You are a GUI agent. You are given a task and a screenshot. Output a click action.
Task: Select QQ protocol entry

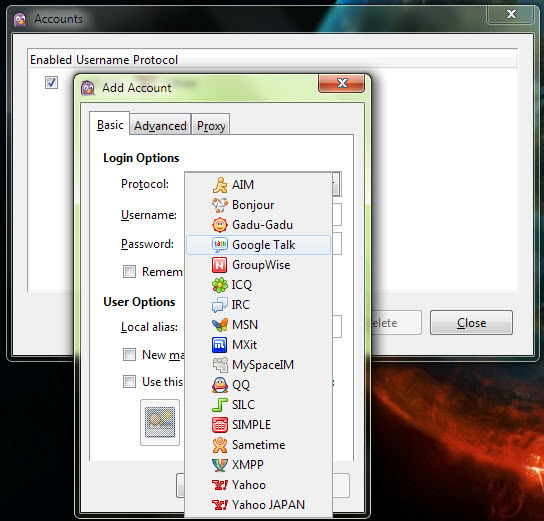258,385
